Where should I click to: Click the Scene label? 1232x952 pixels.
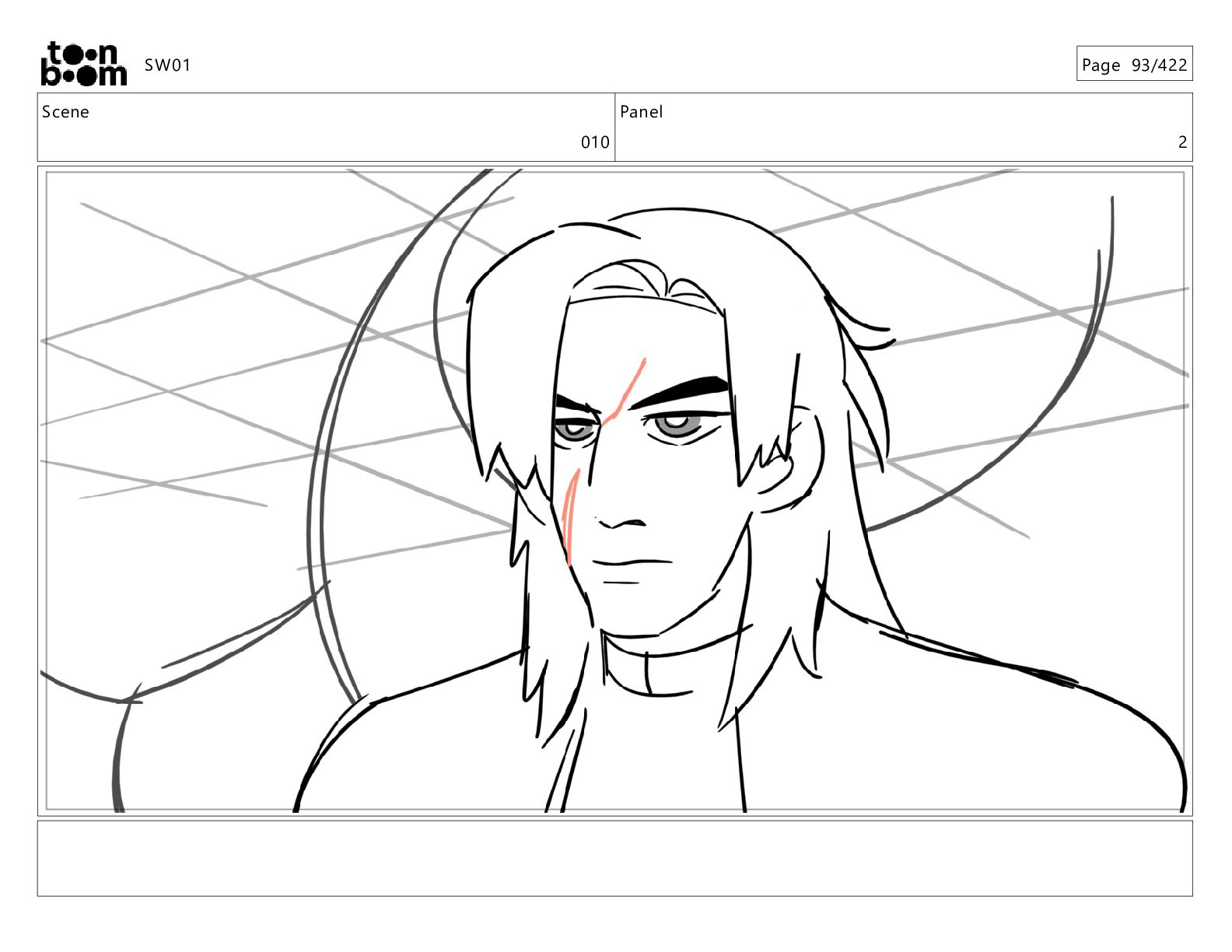tap(65, 112)
